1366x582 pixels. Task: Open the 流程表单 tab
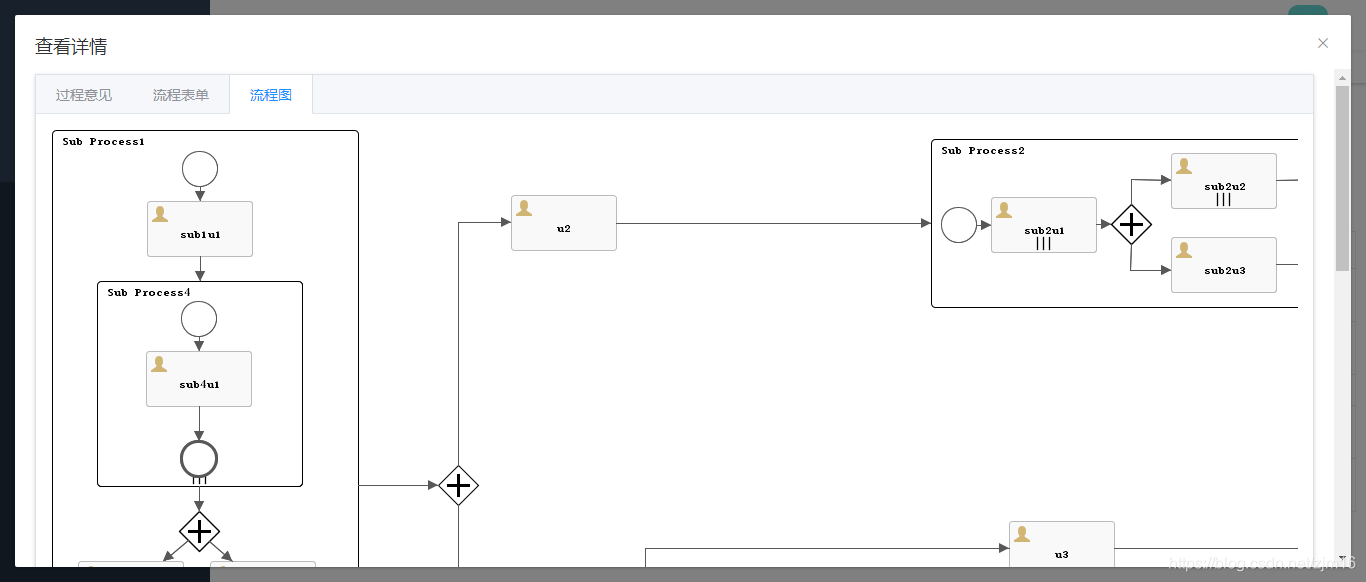point(181,95)
